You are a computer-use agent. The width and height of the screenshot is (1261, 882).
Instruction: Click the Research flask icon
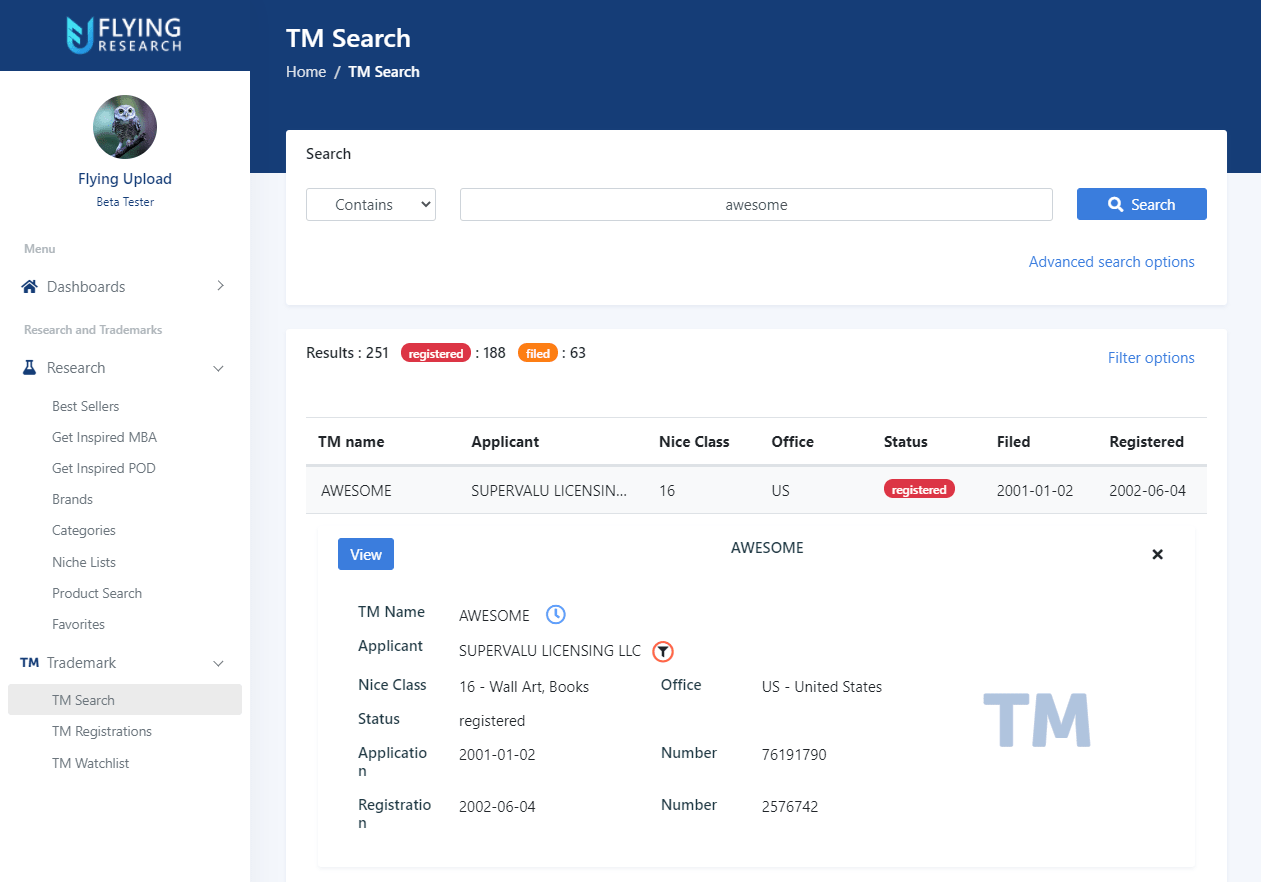tap(30, 367)
